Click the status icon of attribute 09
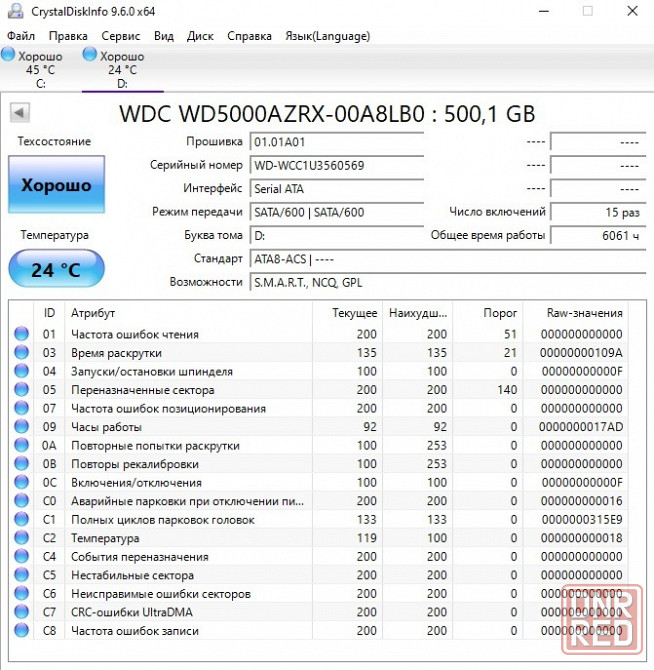The width and height of the screenshot is (654, 670). click(x=21, y=426)
